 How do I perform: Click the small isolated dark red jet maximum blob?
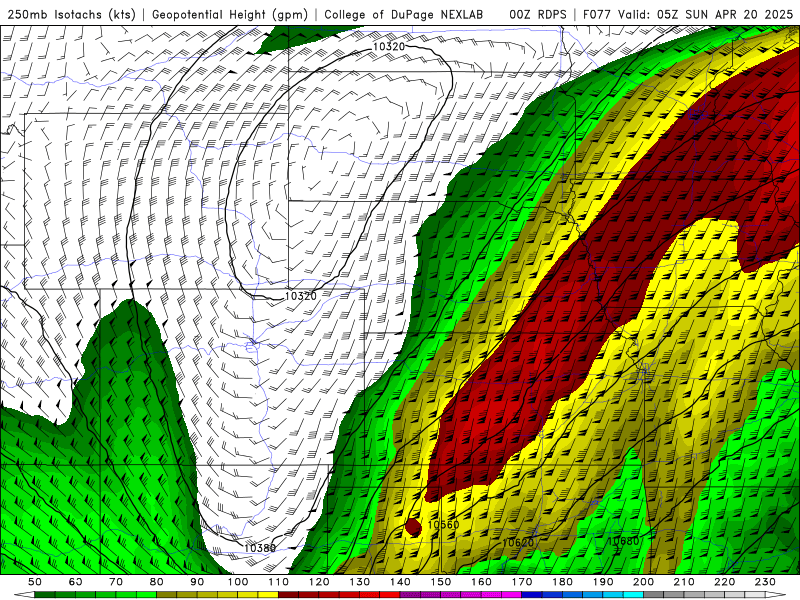click(x=413, y=527)
